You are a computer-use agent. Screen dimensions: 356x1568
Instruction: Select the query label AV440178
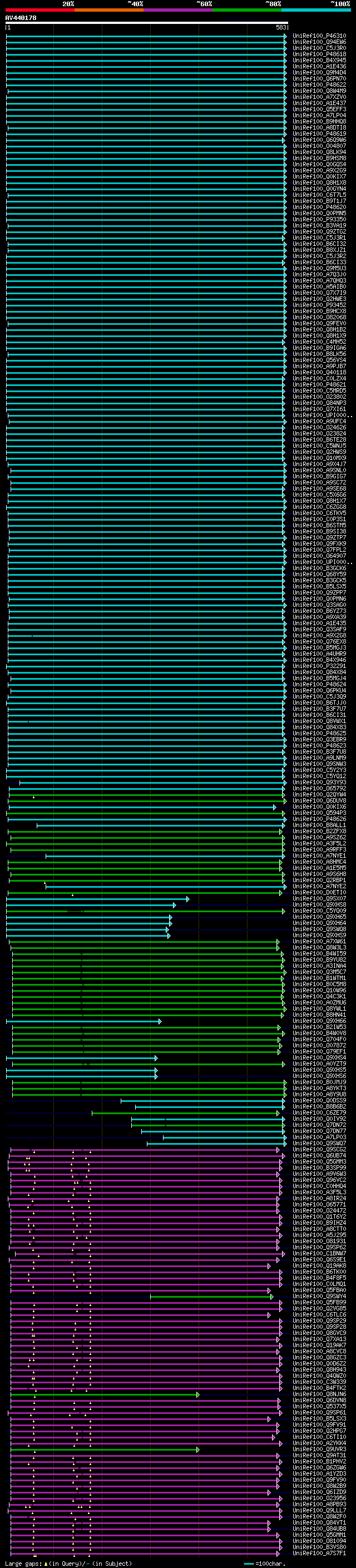(21, 18)
